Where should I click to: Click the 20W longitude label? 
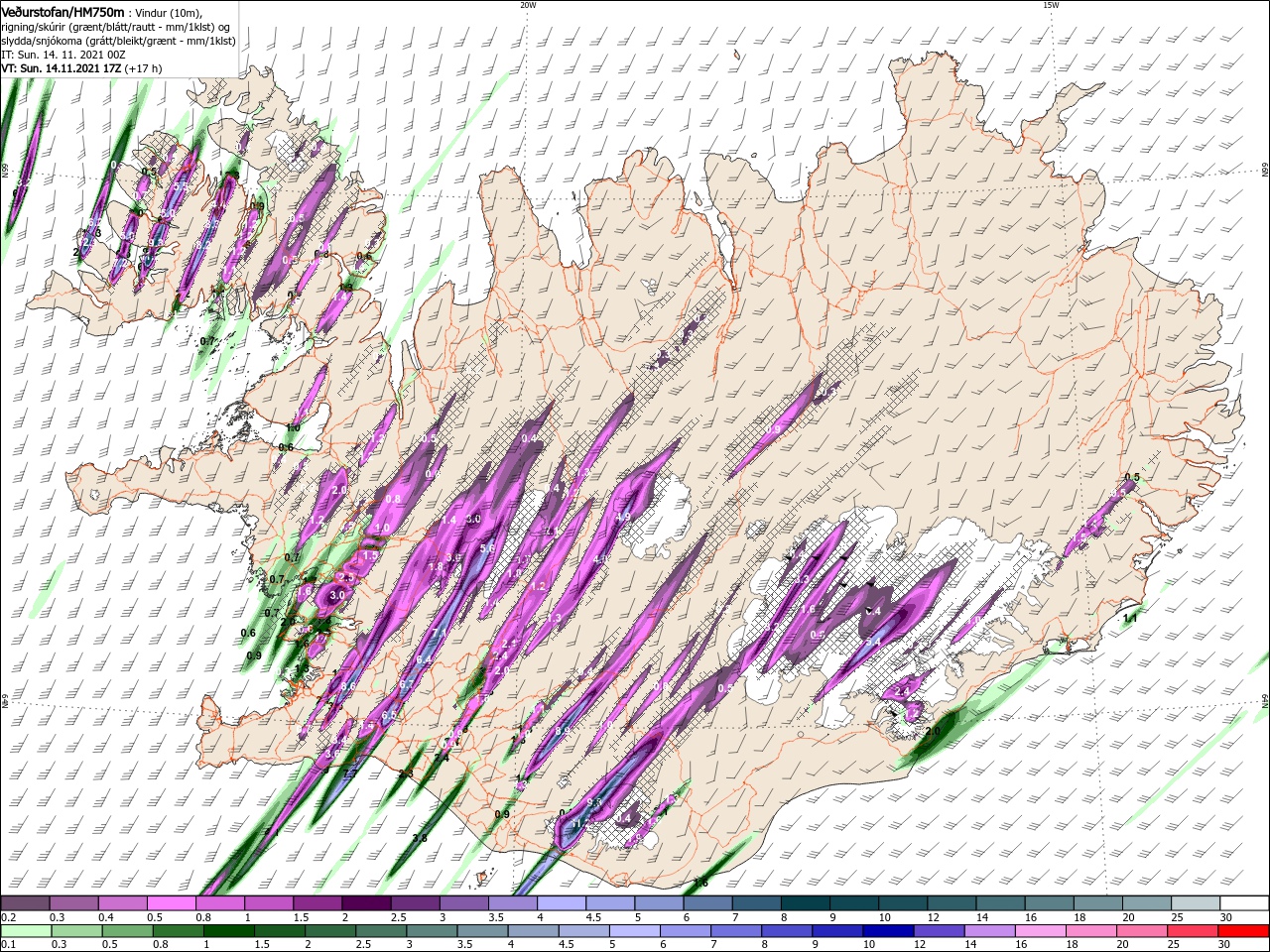528,5
